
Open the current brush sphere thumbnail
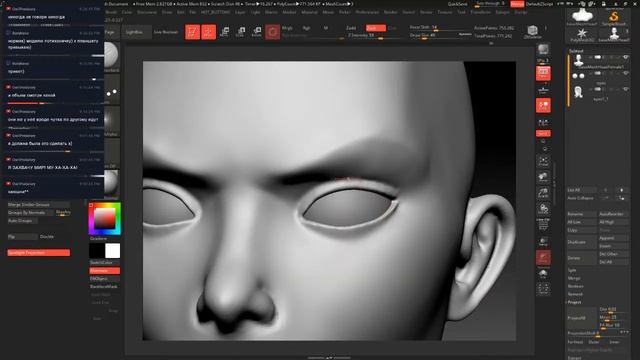[x=112, y=56]
